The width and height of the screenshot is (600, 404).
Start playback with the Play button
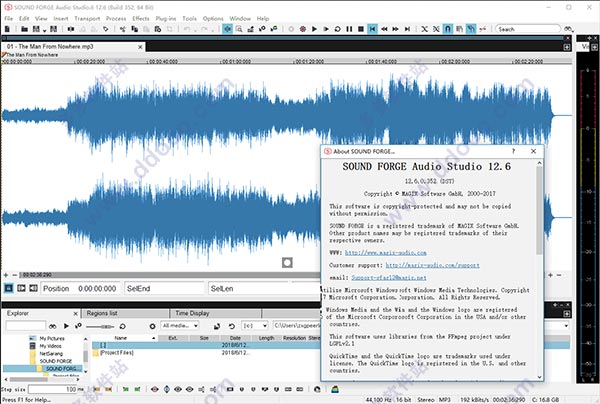coord(314,29)
